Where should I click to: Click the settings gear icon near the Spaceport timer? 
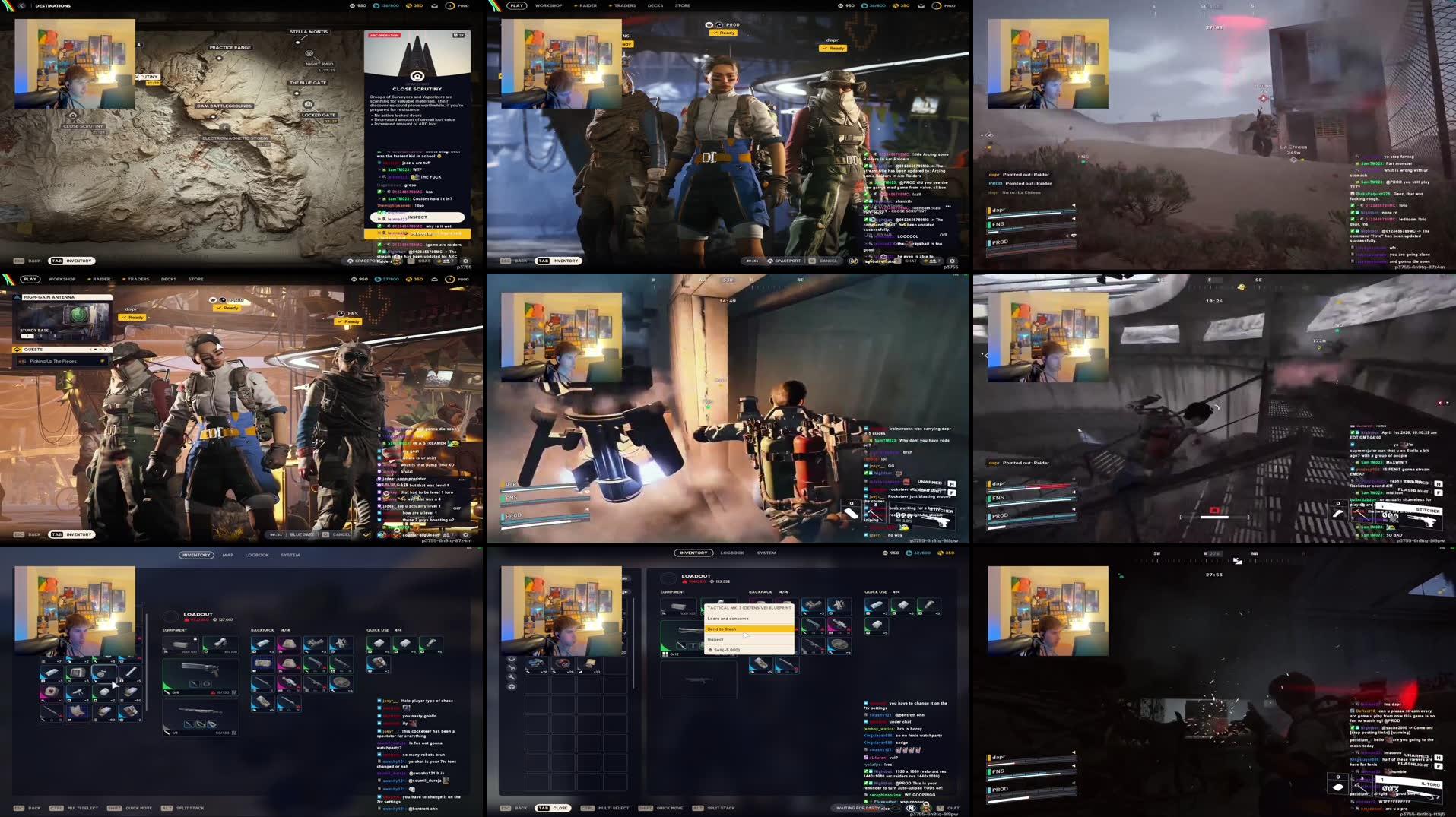pos(952,261)
